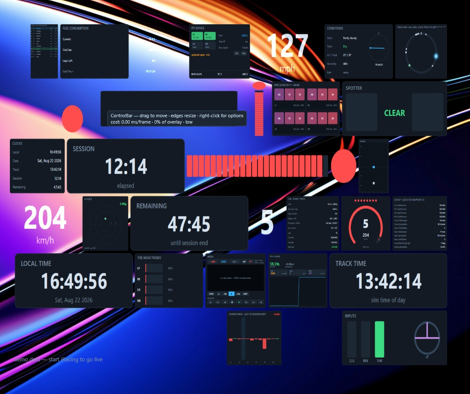The height and width of the screenshot is (394, 470).
Task: Click the radar circle widget with green dot
Action: (105, 223)
